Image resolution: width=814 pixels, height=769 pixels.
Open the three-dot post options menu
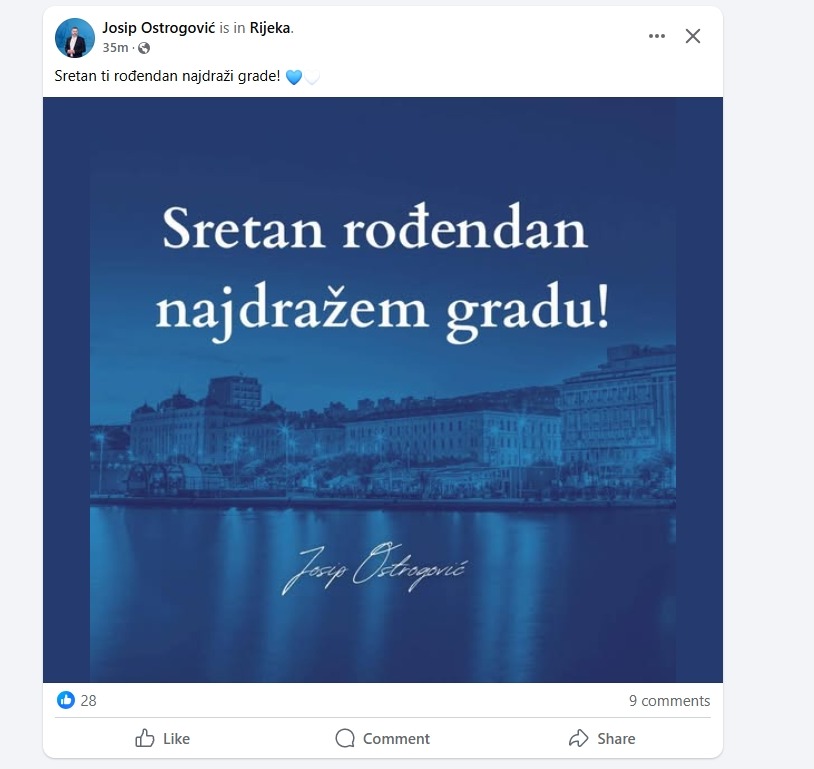657,36
